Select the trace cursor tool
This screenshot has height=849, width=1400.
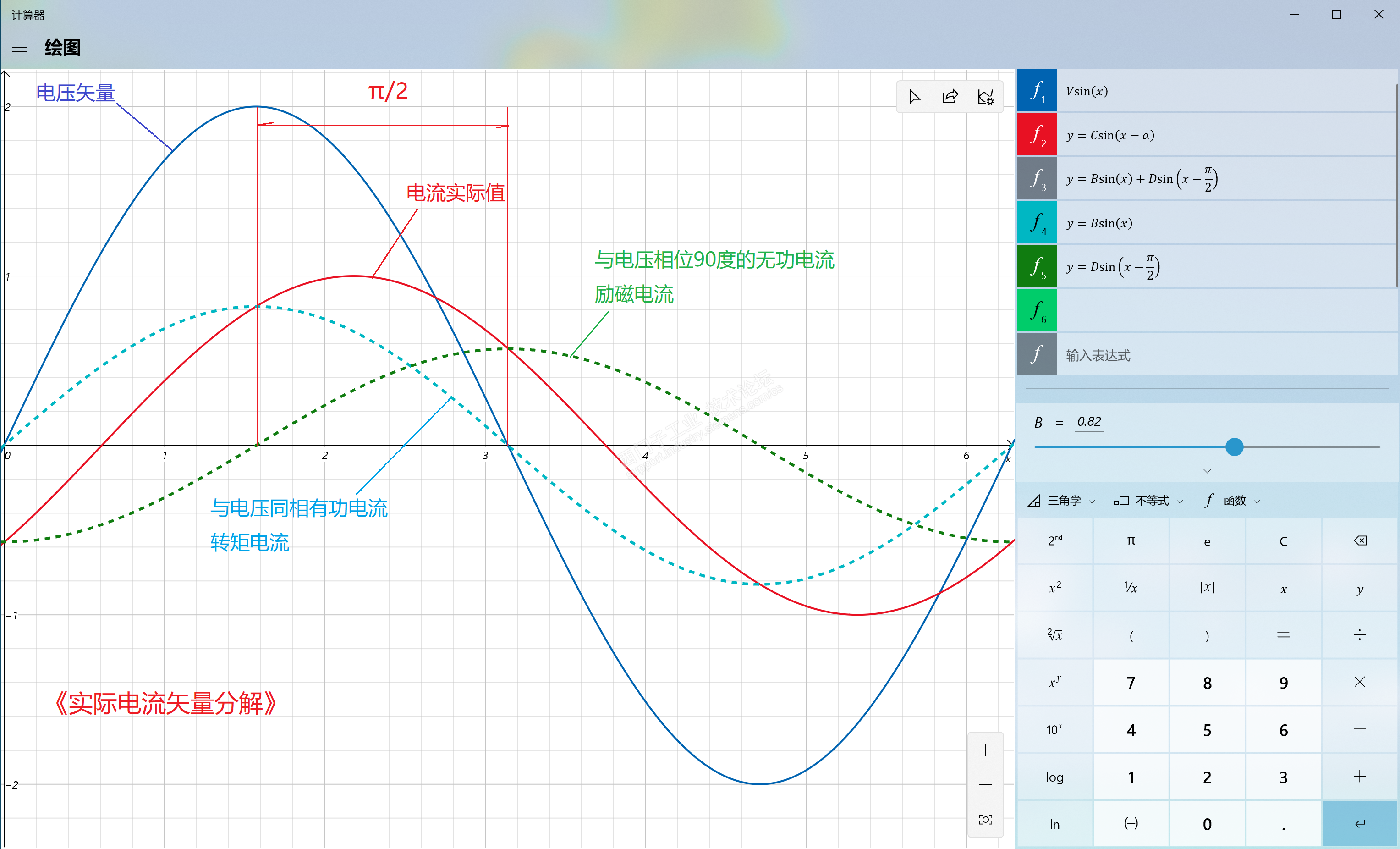click(914, 97)
